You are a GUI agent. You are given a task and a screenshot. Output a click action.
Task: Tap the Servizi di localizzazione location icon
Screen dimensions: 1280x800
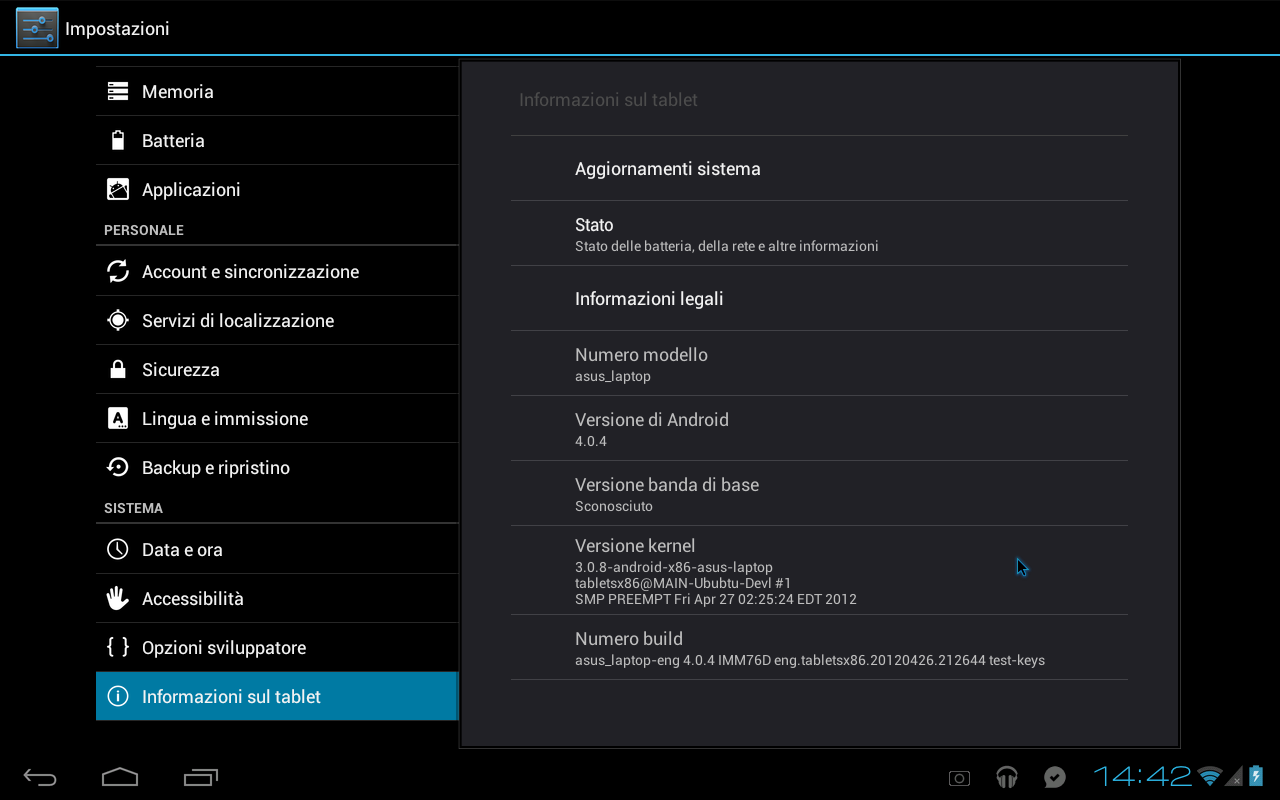(x=117, y=320)
